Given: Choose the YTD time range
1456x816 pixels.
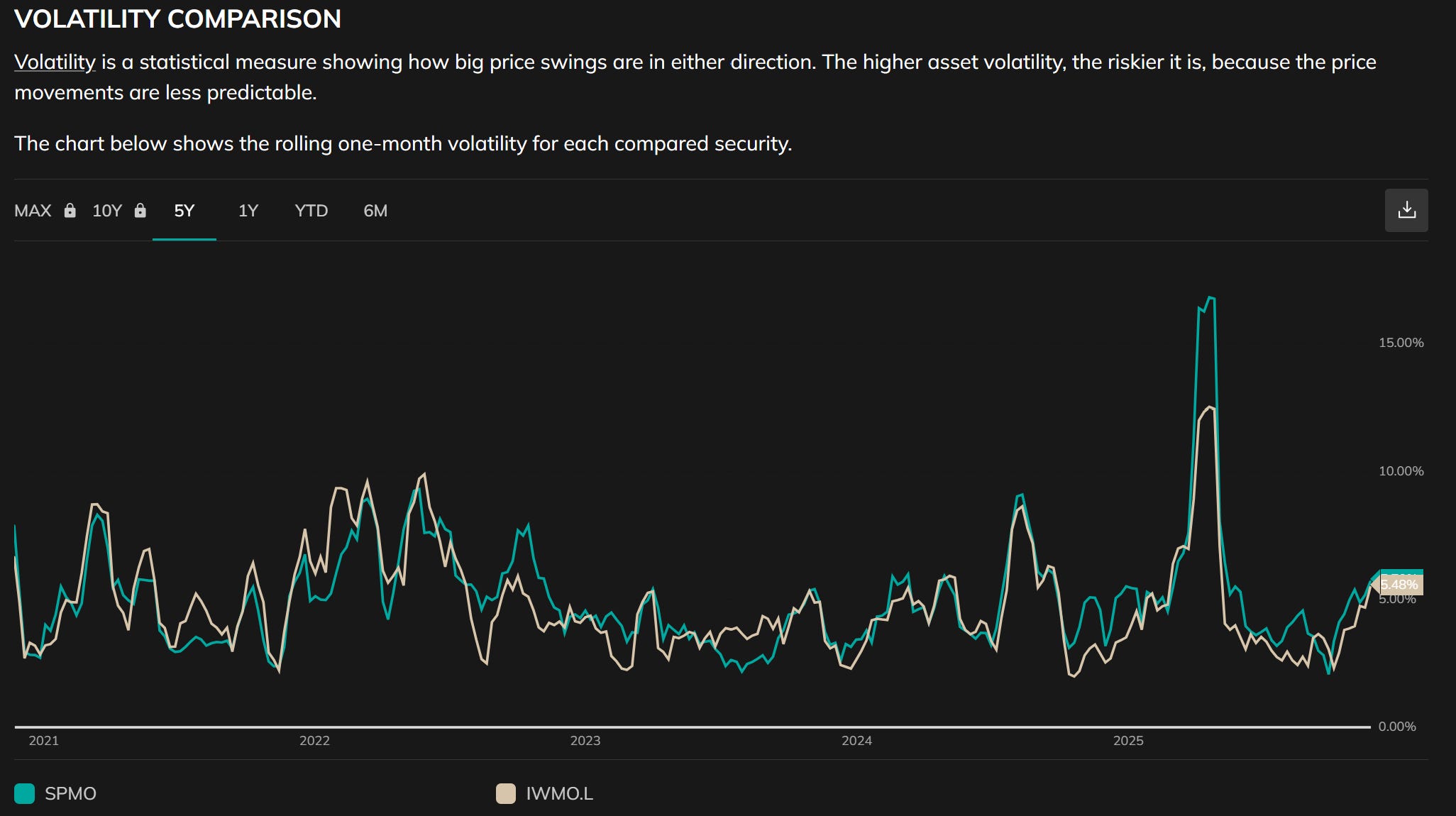Looking at the screenshot, I should pyautogui.click(x=311, y=211).
